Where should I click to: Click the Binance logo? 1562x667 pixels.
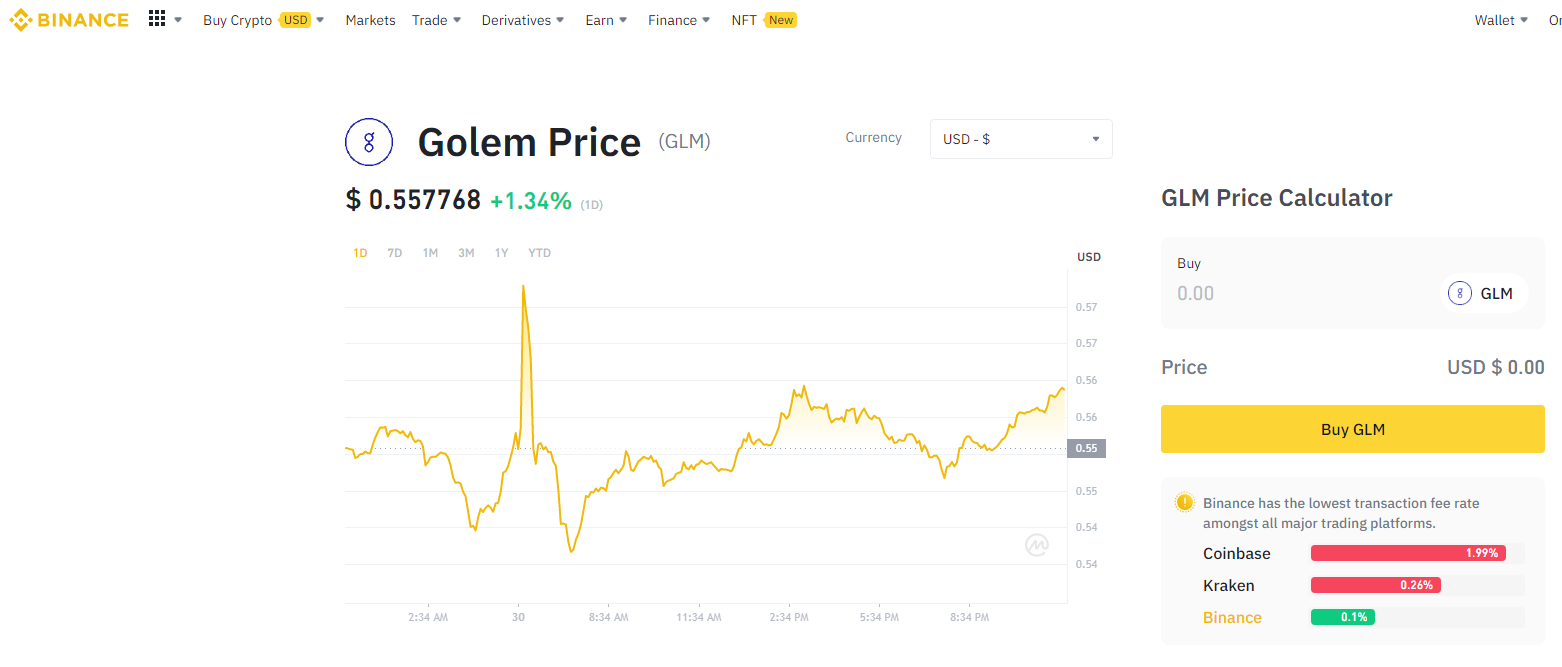pyautogui.click(x=69, y=20)
